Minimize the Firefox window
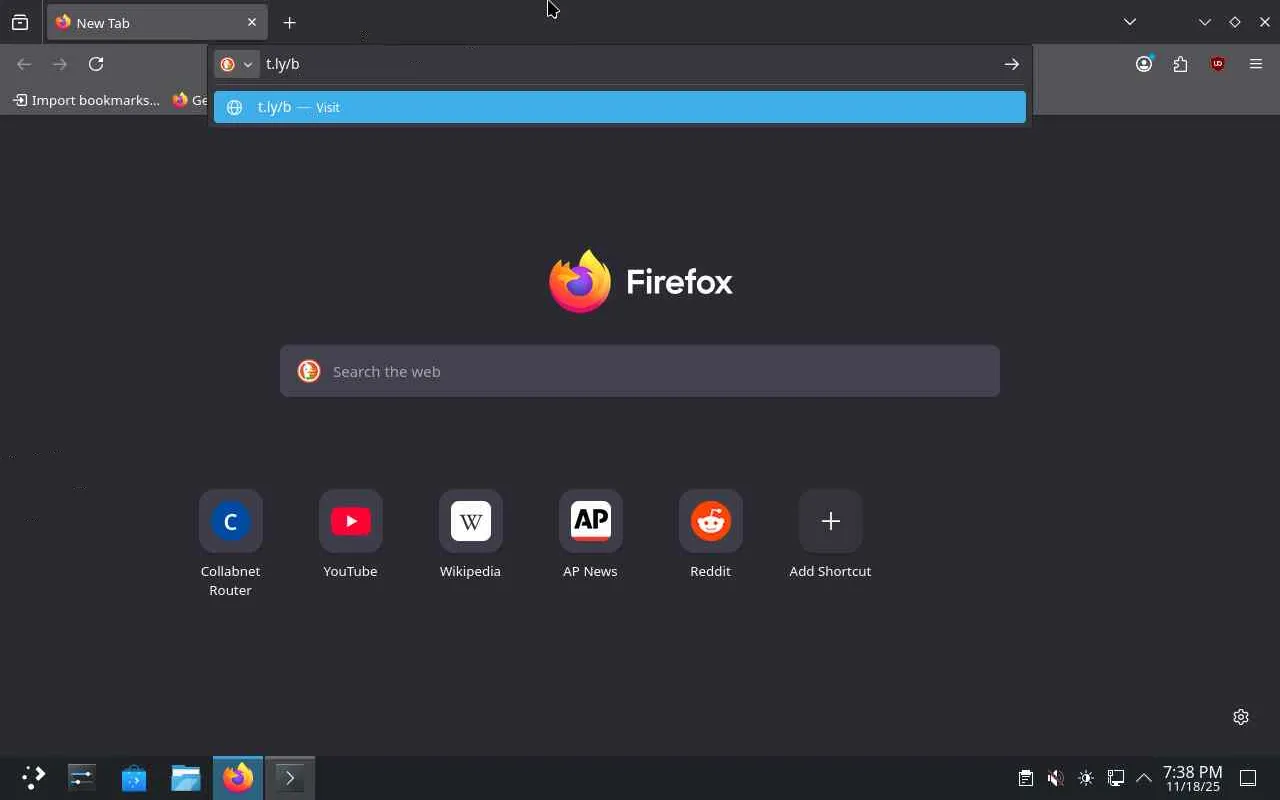 [x=1205, y=22]
